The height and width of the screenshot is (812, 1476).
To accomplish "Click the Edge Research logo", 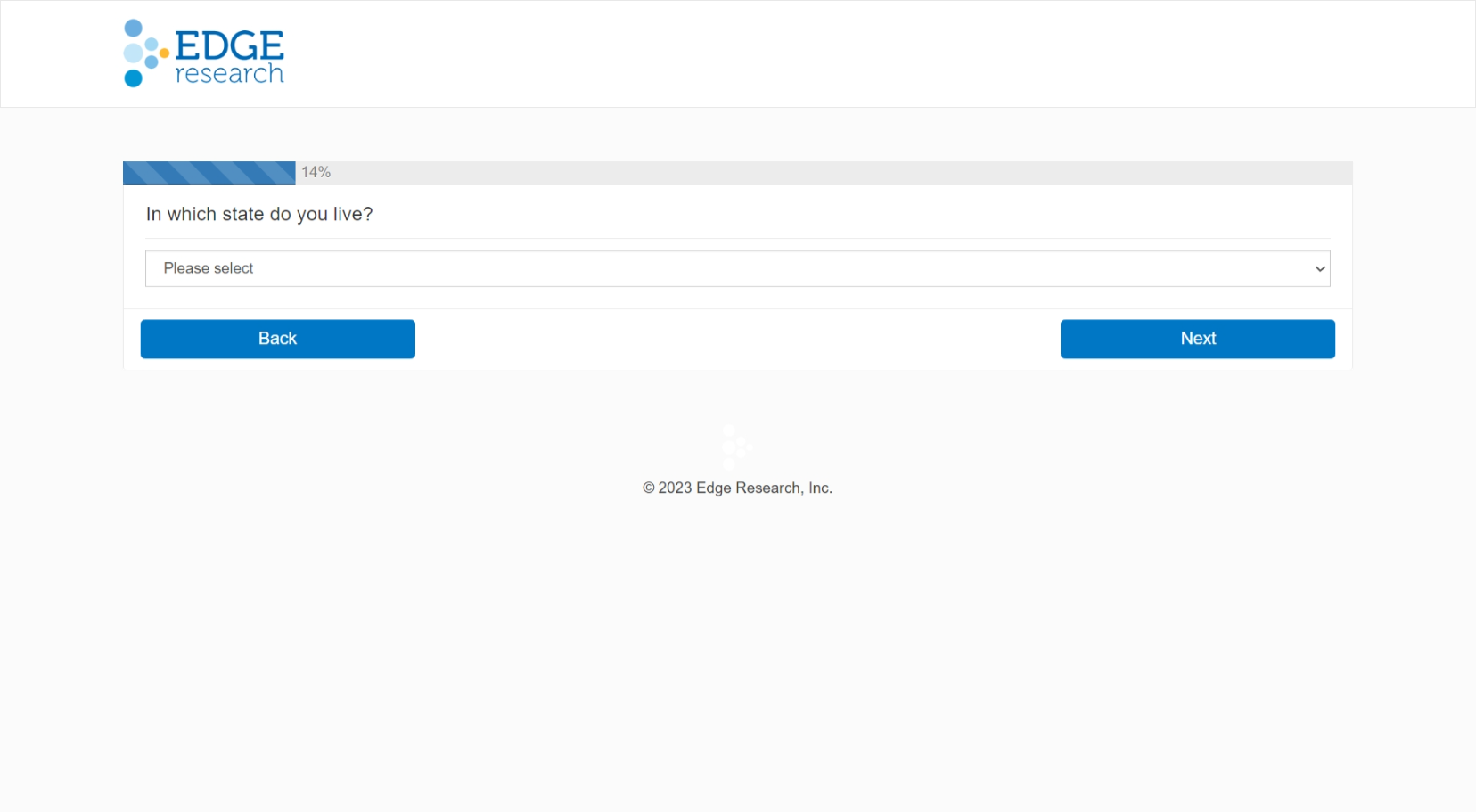I will [204, 53].
